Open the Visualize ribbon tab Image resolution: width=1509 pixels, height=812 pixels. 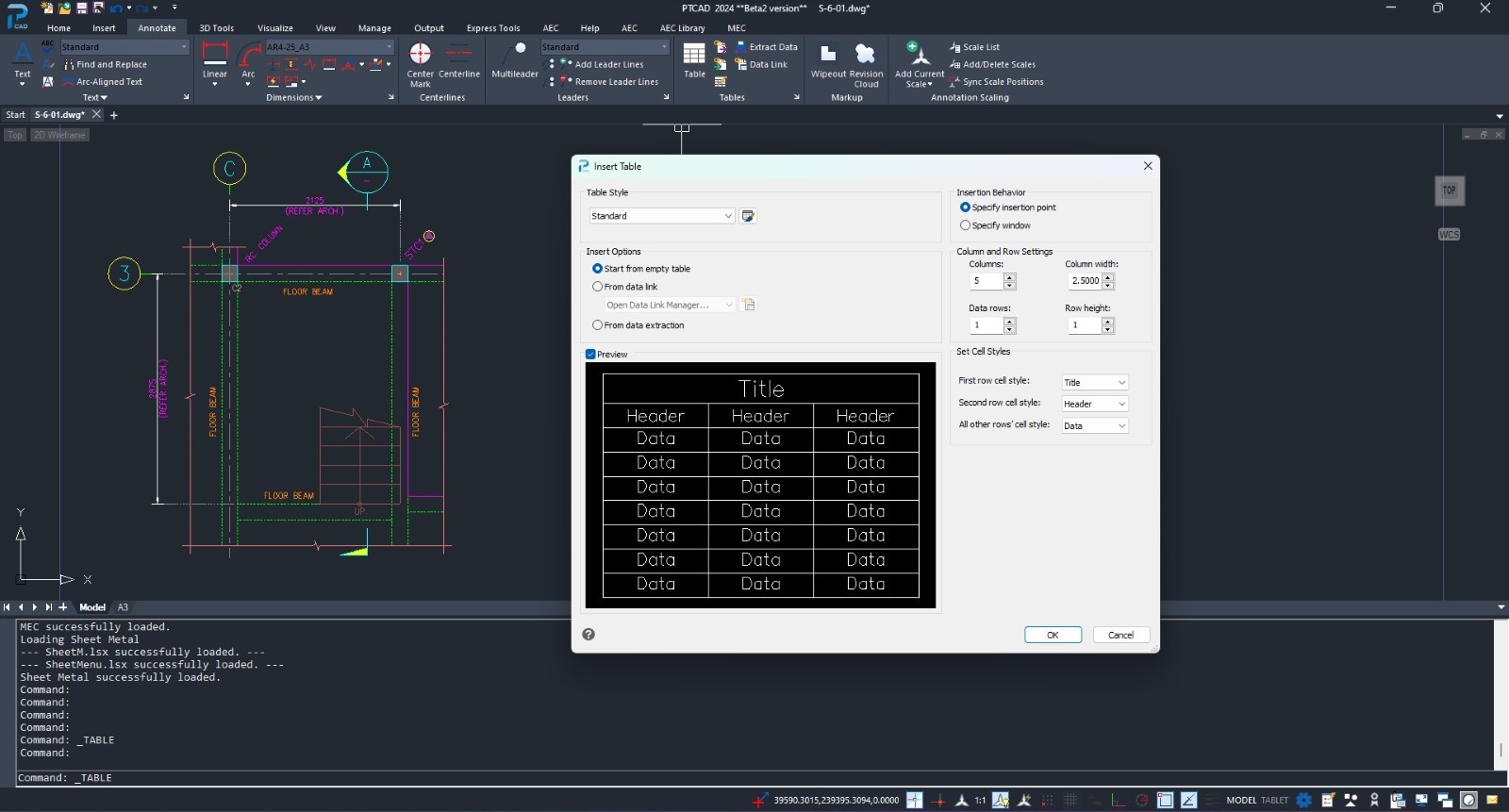pos(274,28)
